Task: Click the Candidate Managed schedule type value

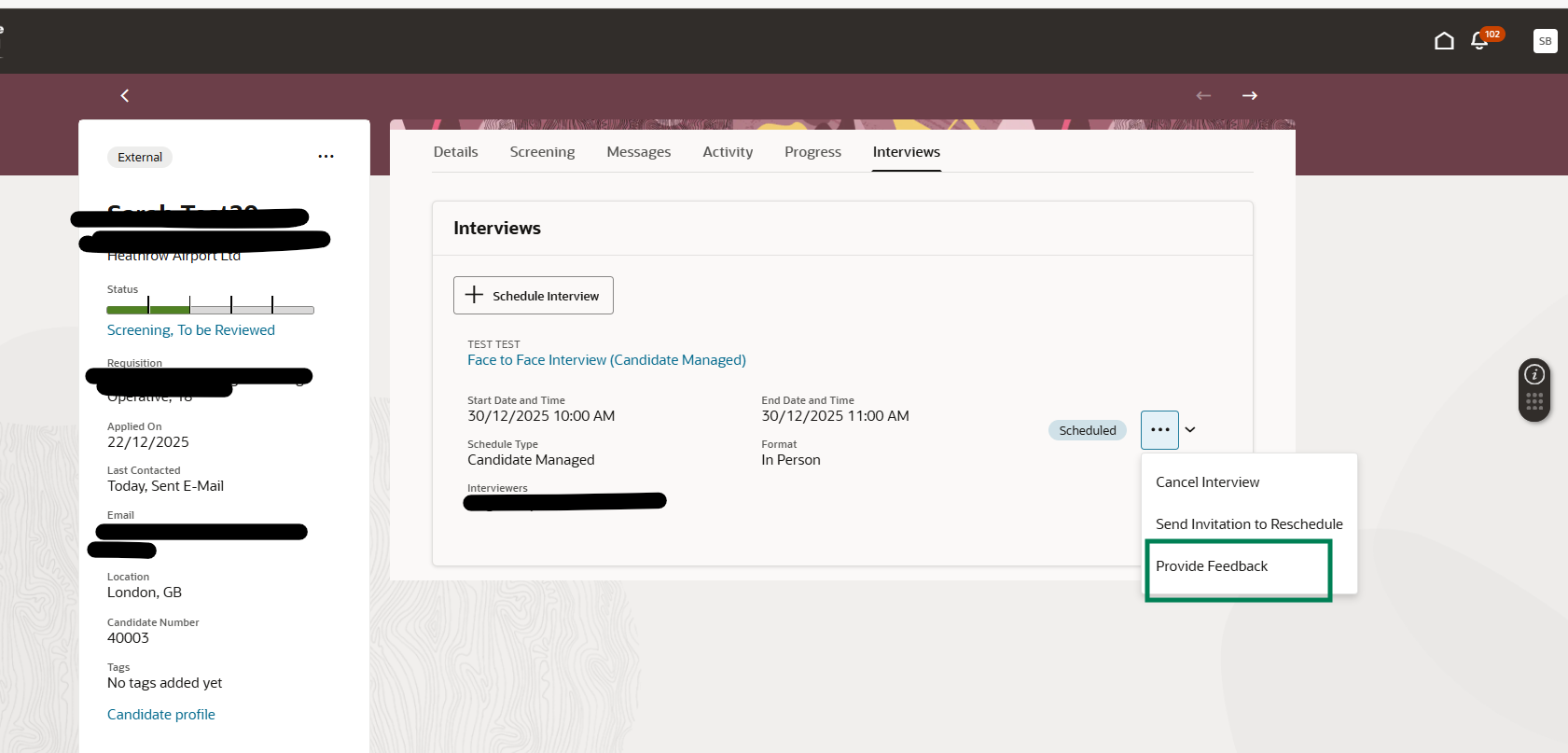Action: point(531,460)
